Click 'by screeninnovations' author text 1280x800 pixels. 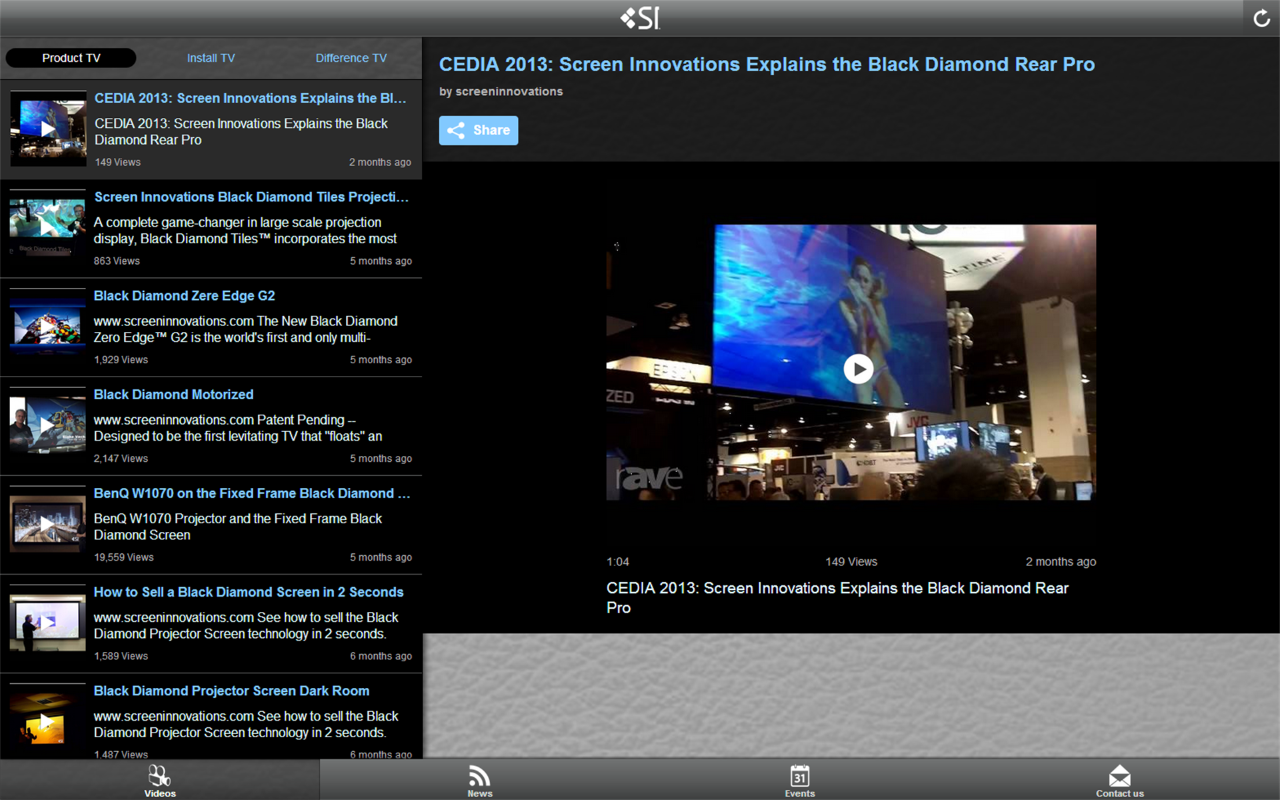pyautogui.click(x=501, y=92)
